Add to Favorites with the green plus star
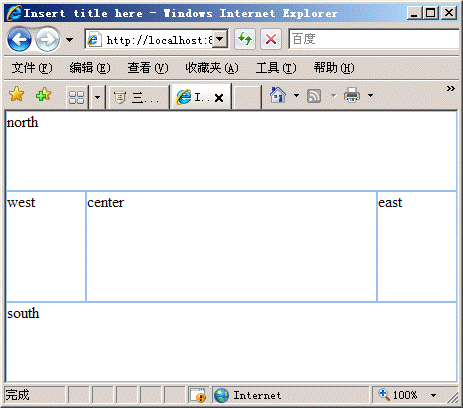 click(x=43, y=95)
